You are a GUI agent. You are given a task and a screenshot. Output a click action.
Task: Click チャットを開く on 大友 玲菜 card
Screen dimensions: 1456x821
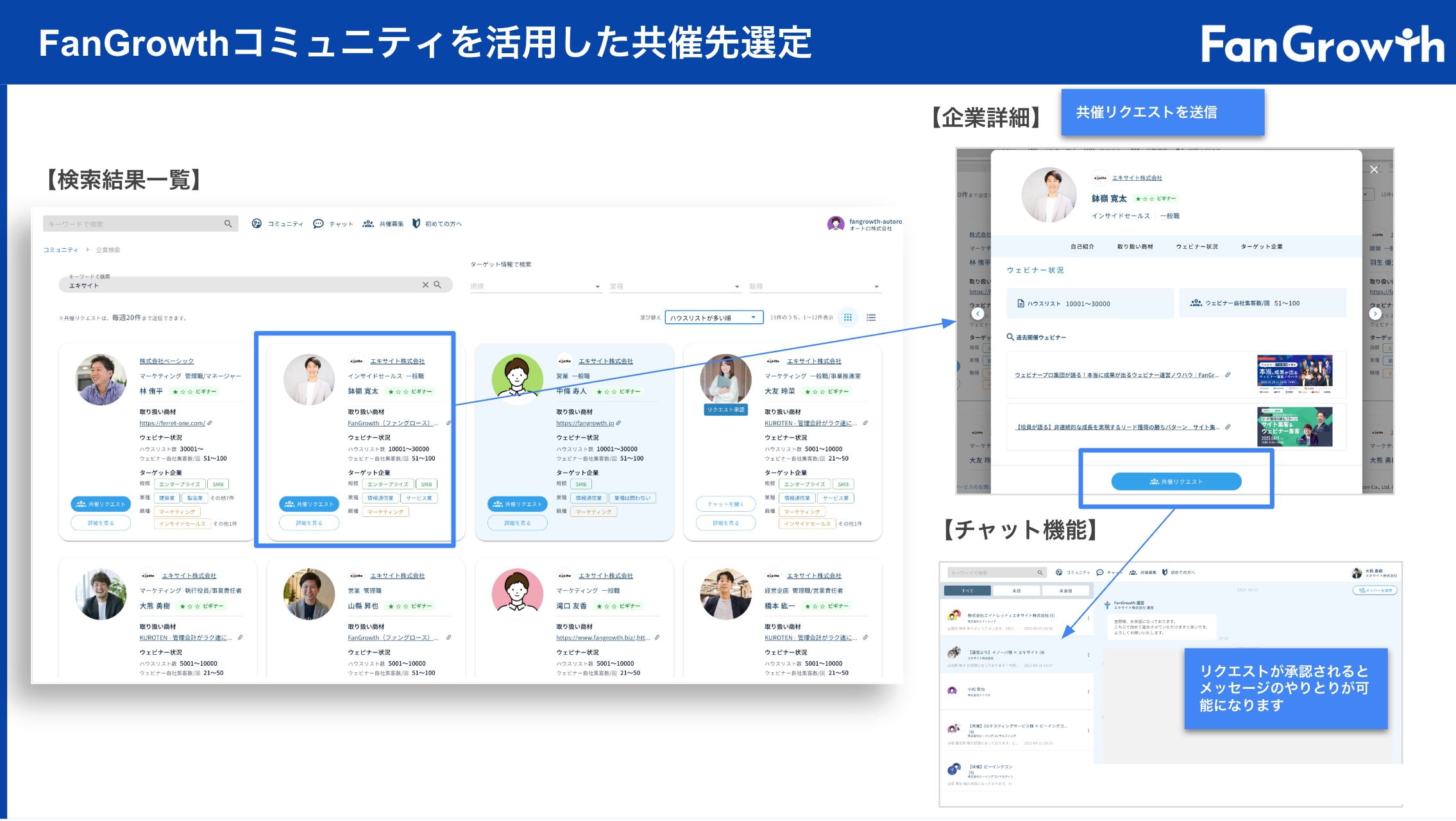click(726, 504)
